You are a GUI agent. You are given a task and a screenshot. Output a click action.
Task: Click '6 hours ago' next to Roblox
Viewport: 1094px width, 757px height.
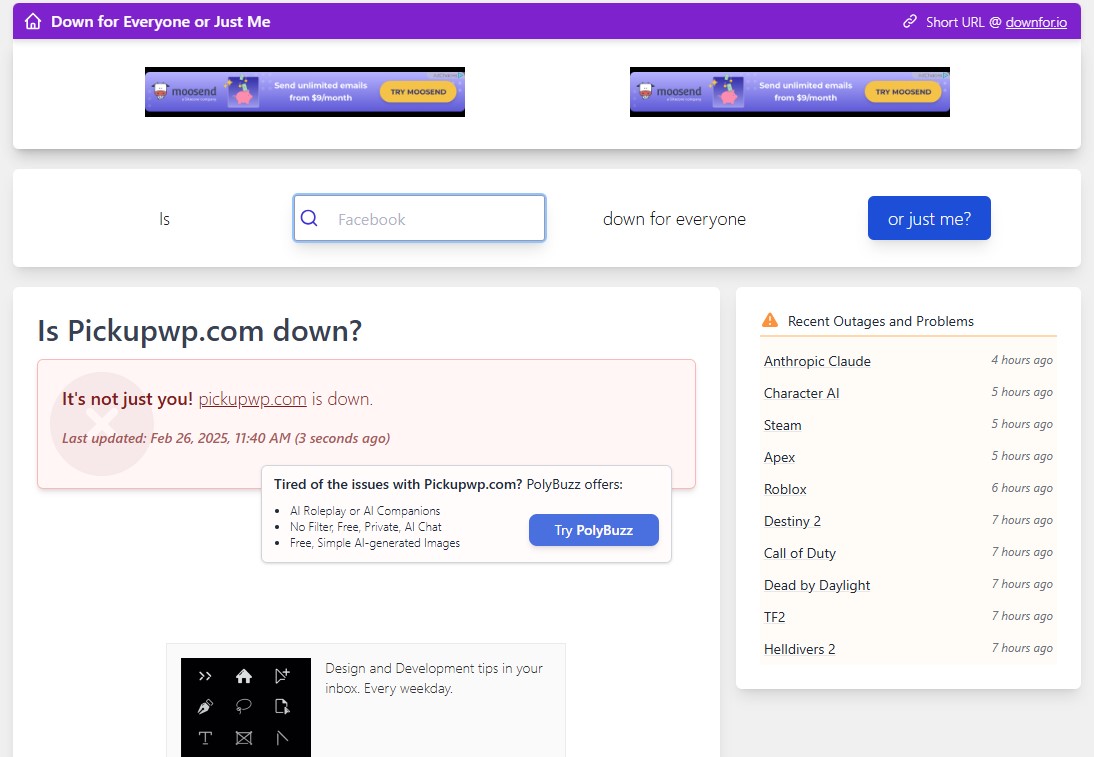click(1022, 488)
